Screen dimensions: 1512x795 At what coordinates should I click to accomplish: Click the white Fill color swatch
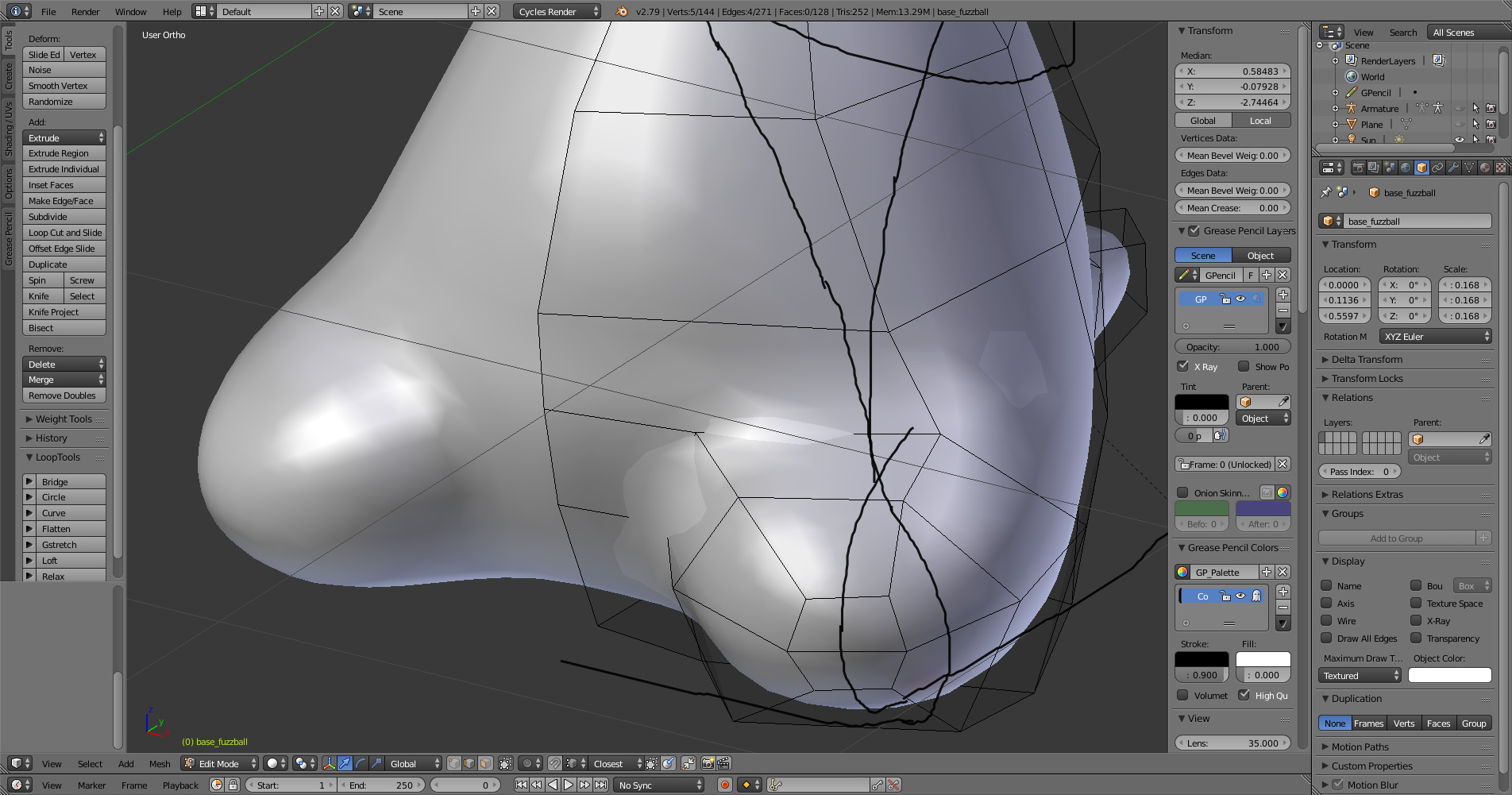[x=1263, y=658]
